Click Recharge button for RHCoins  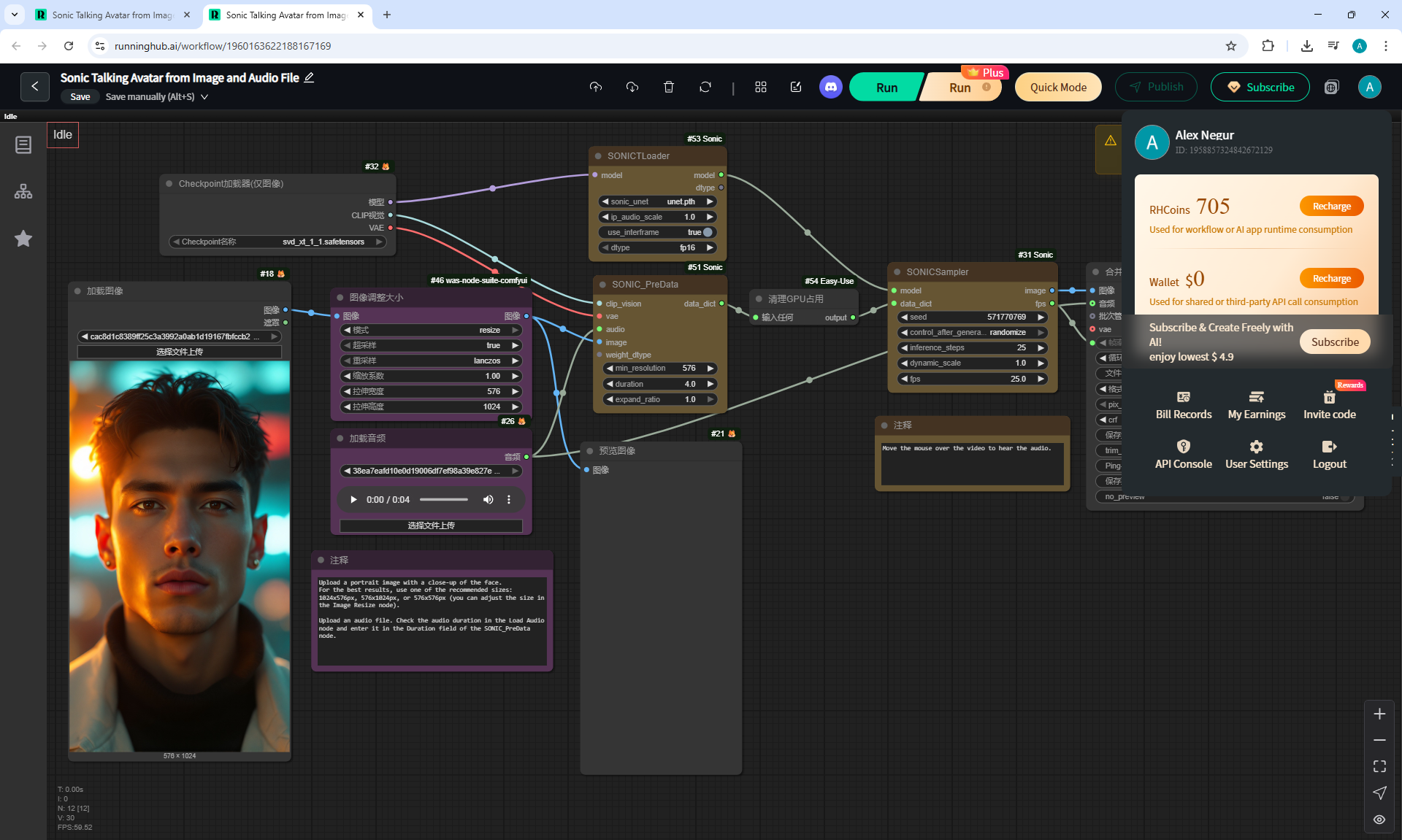pos(1331,206)
